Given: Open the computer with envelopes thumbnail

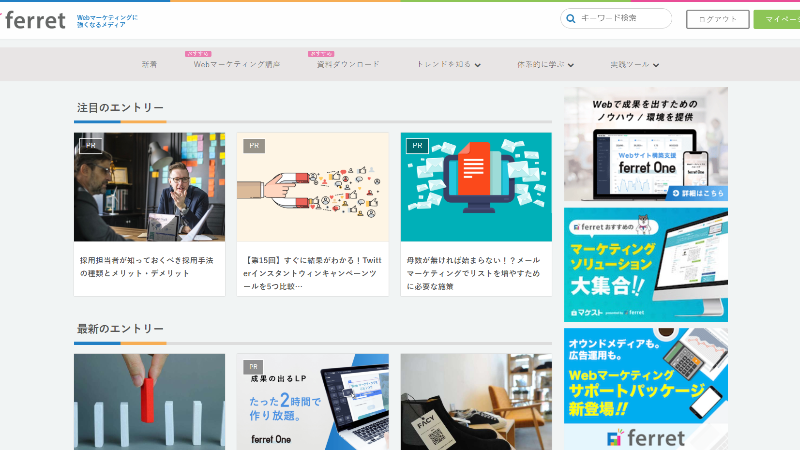Looking at the screenshot, I should click(x=476, y=187).
